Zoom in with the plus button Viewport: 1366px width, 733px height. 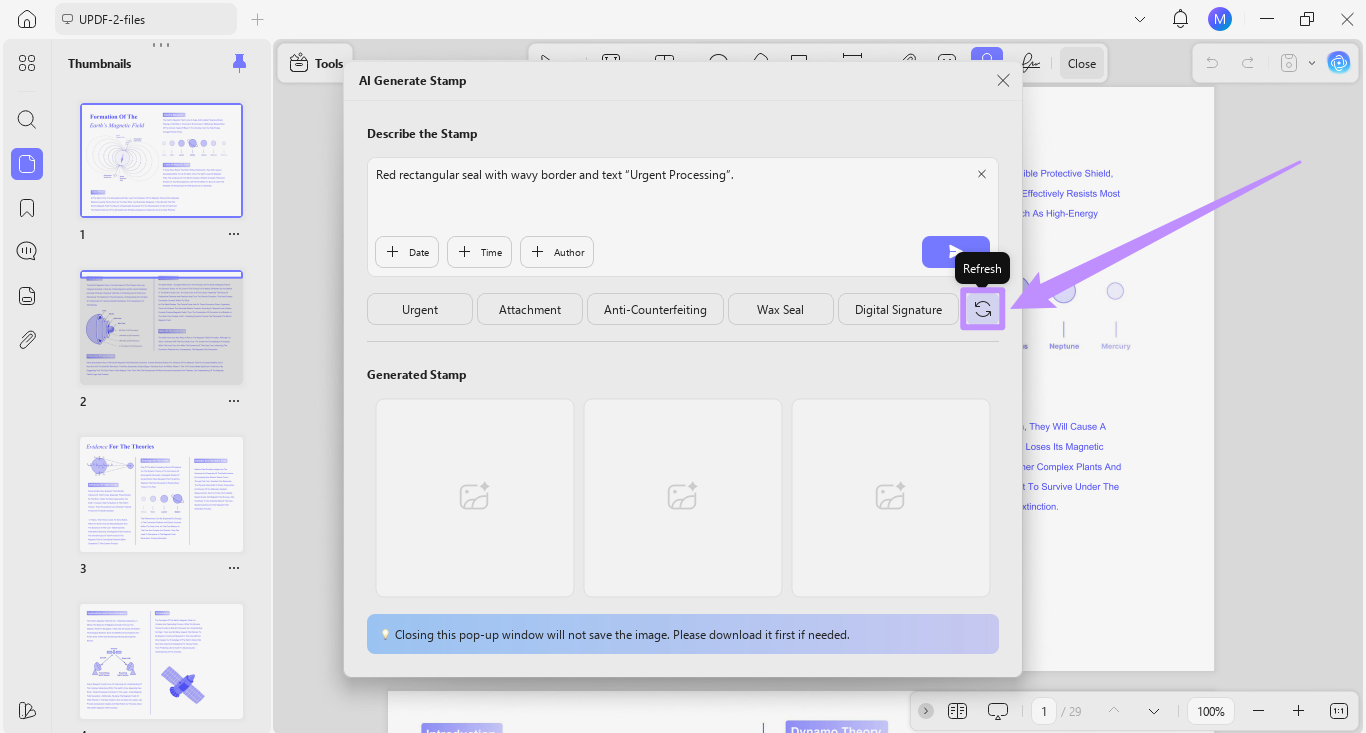coord(1298,711)
